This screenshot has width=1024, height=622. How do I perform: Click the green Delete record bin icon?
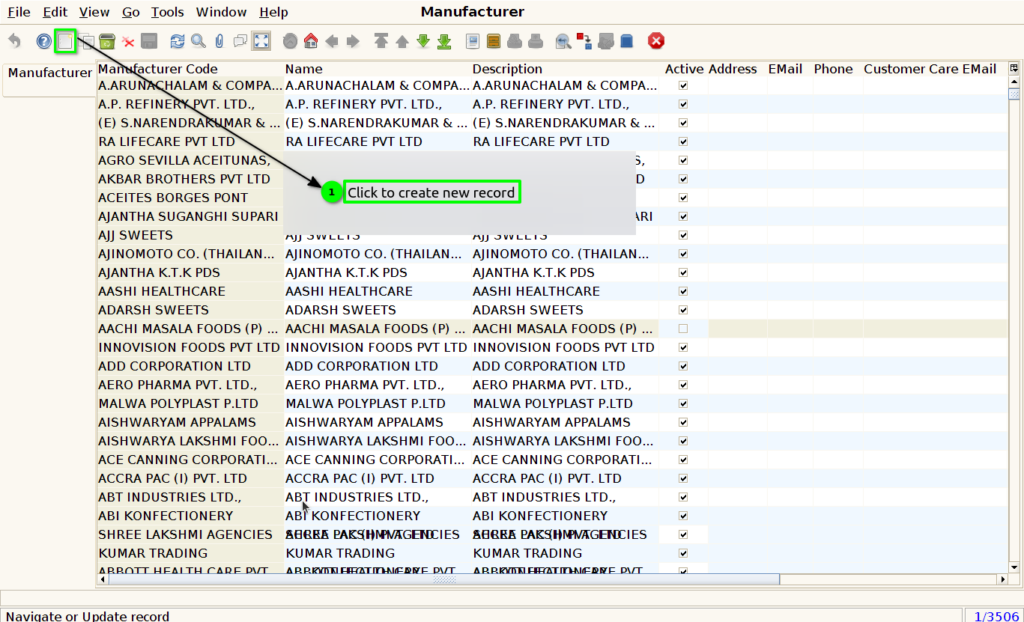[107, 41]
